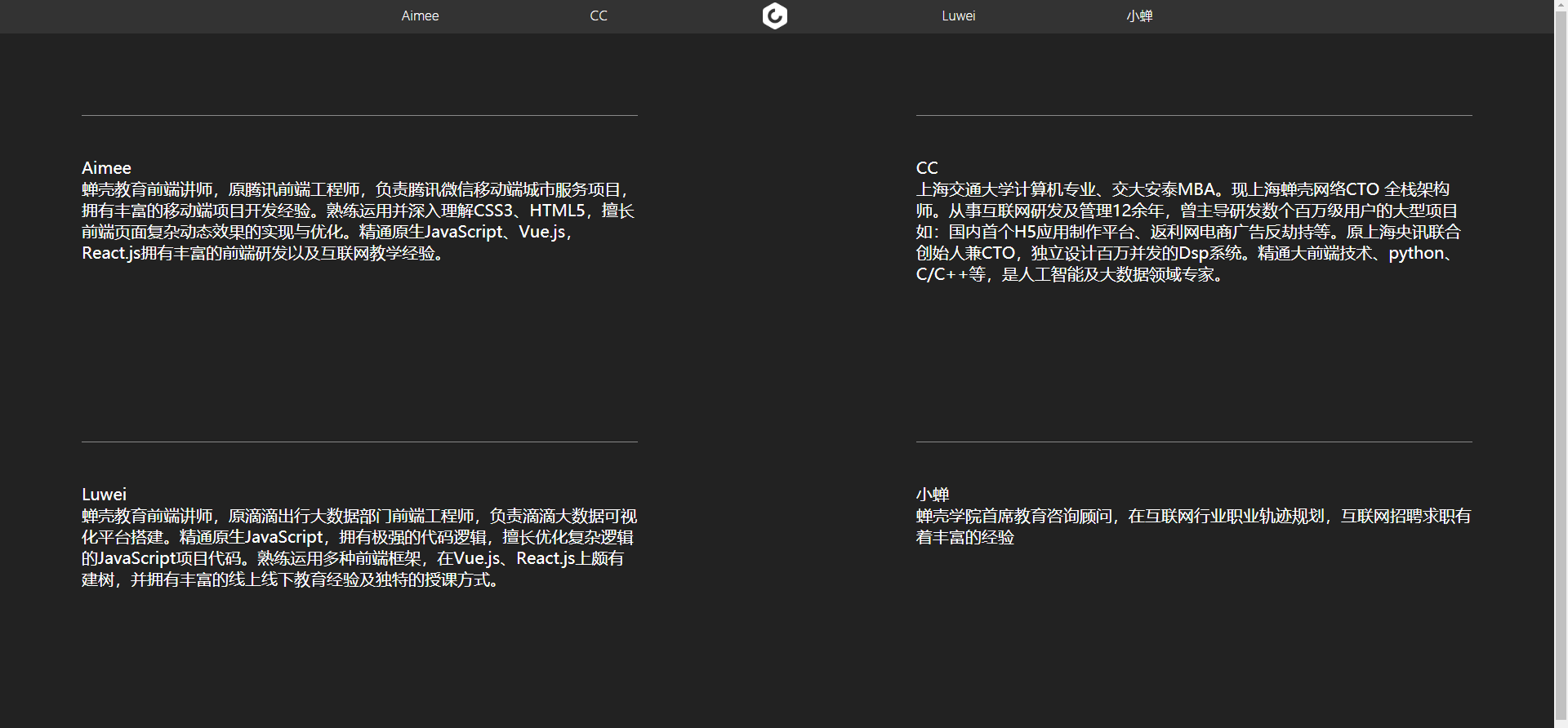Go to Luwei in the top navigation bar
Image resolution: width=1568 pixels, height=728 pixels.
tap(958, 16)
